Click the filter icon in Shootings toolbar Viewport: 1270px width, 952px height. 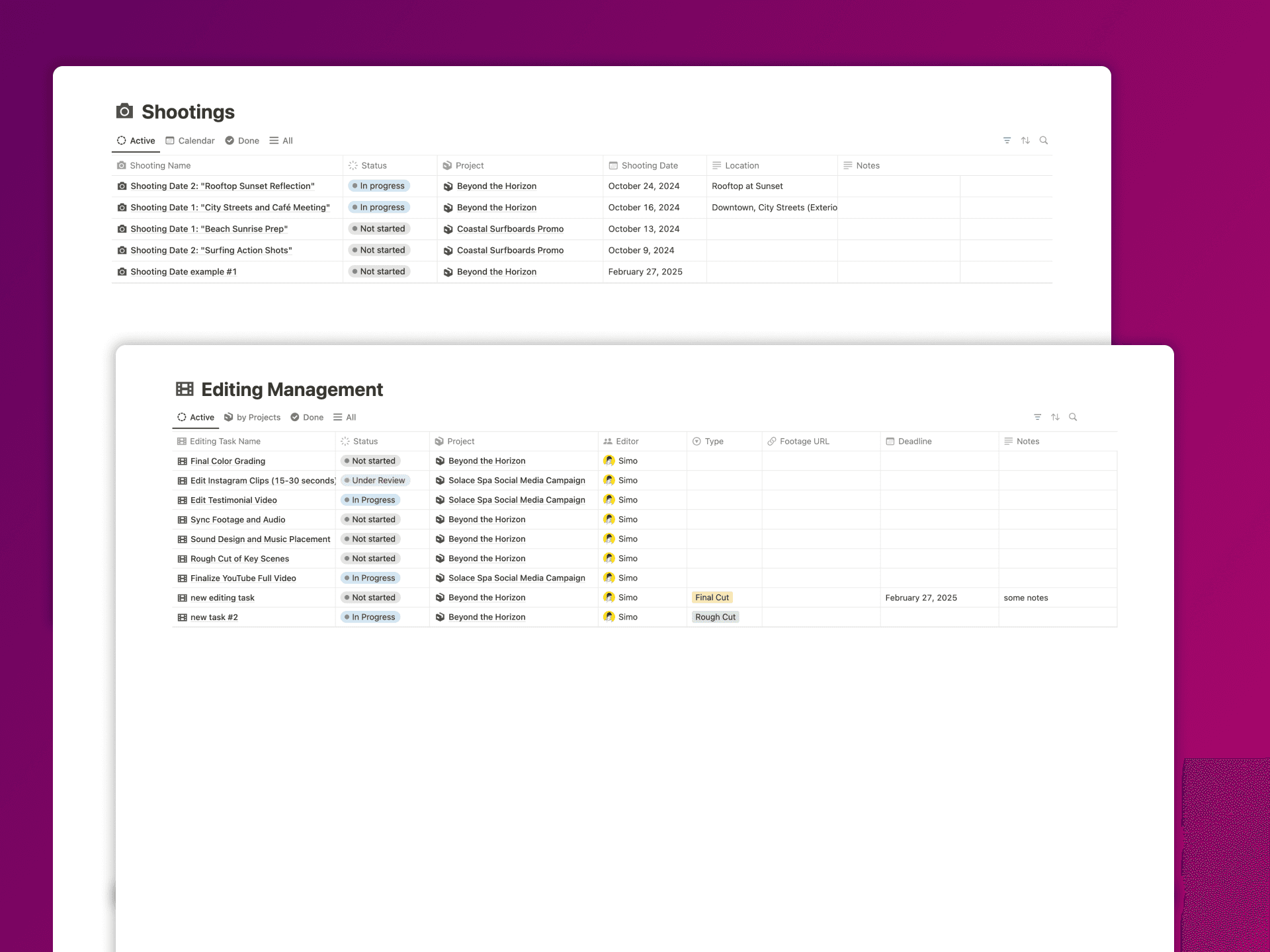(x=1007, y=140)
